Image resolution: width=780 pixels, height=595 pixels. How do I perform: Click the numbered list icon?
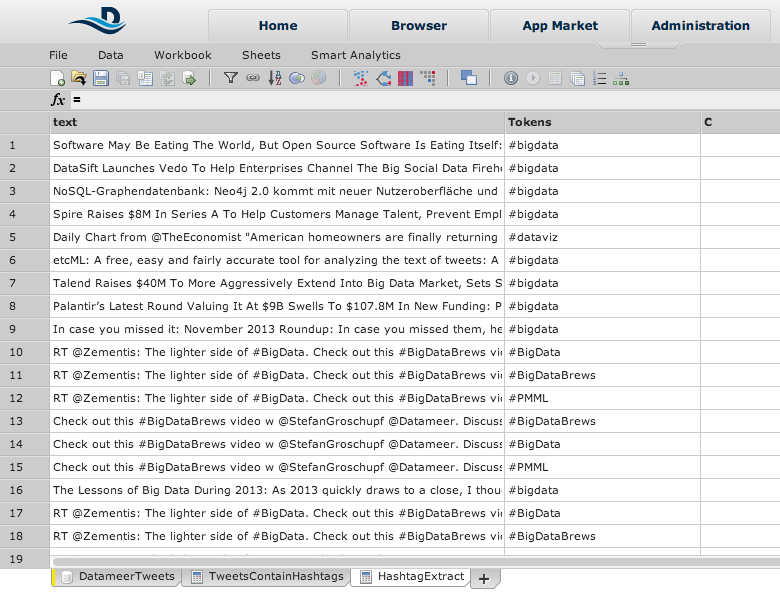click(x=599, y=79)
